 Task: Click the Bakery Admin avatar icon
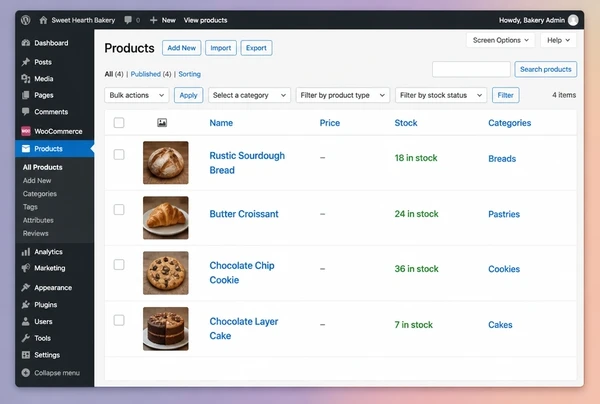tap(573, 20)
